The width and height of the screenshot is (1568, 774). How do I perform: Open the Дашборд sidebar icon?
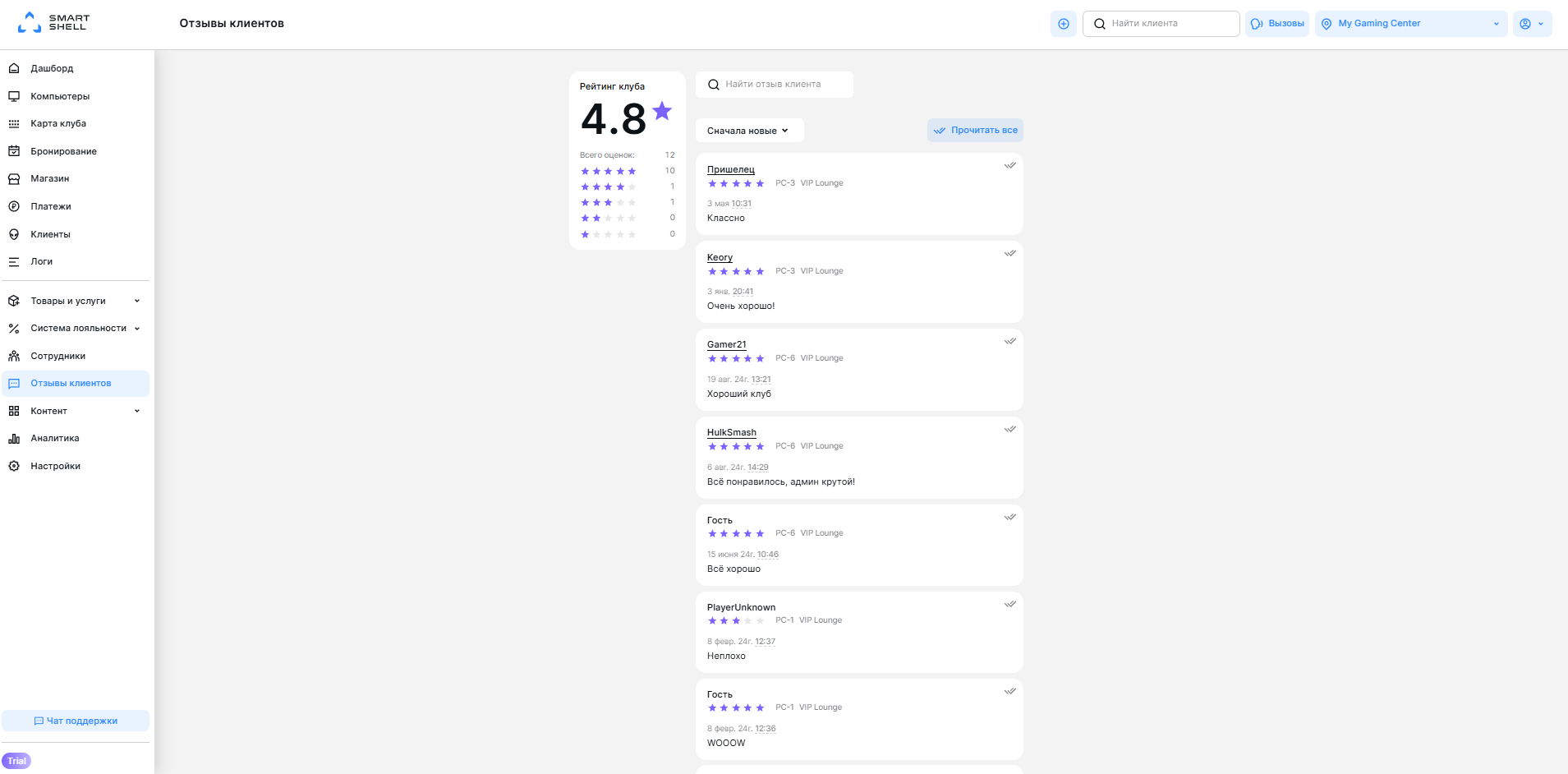[x=14, y=68]
